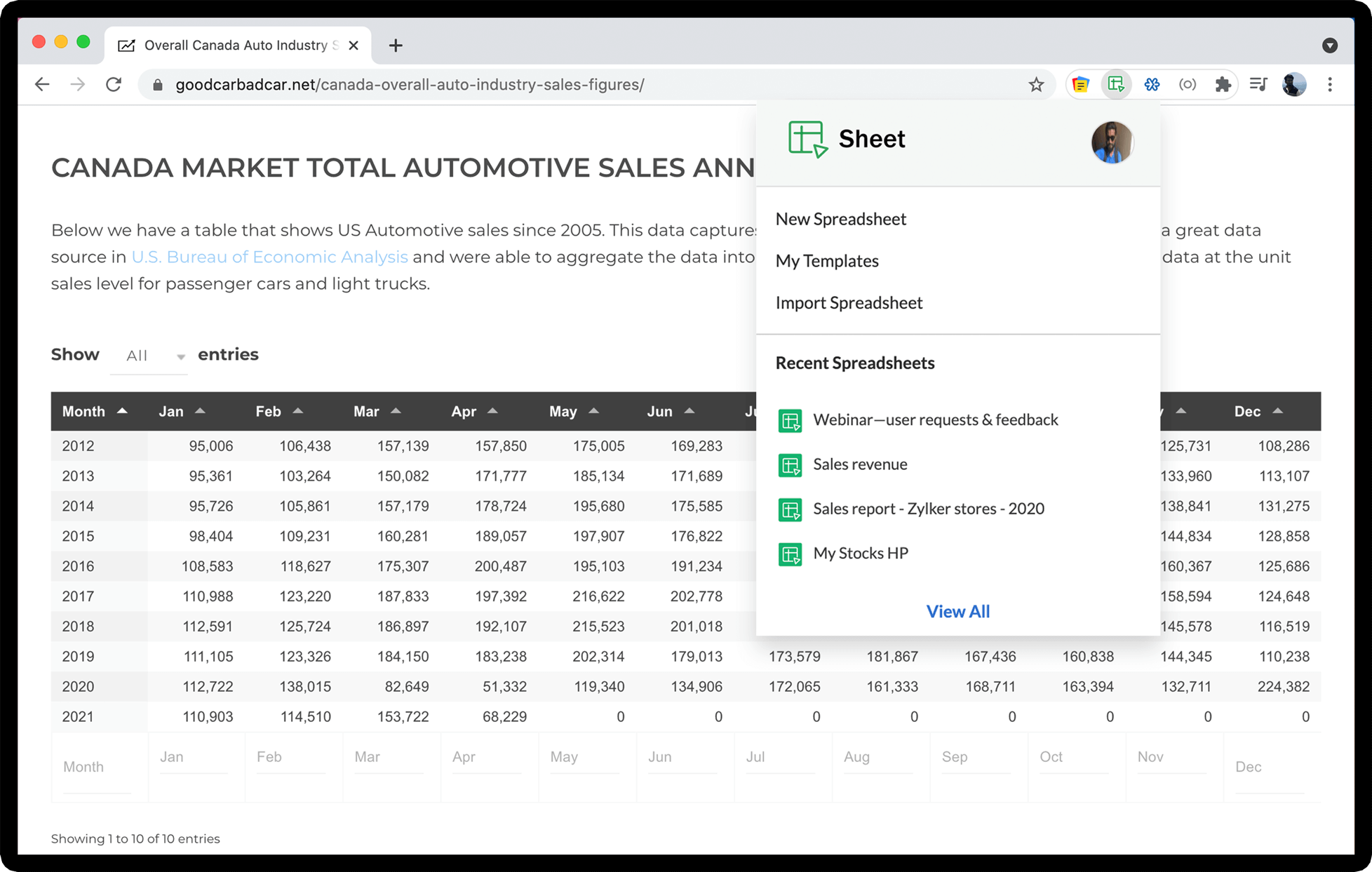The height and width of the screenshot is (872, 1372).
Task: Open the Zoho Sheet browser extension
Action: point(1116,84)
